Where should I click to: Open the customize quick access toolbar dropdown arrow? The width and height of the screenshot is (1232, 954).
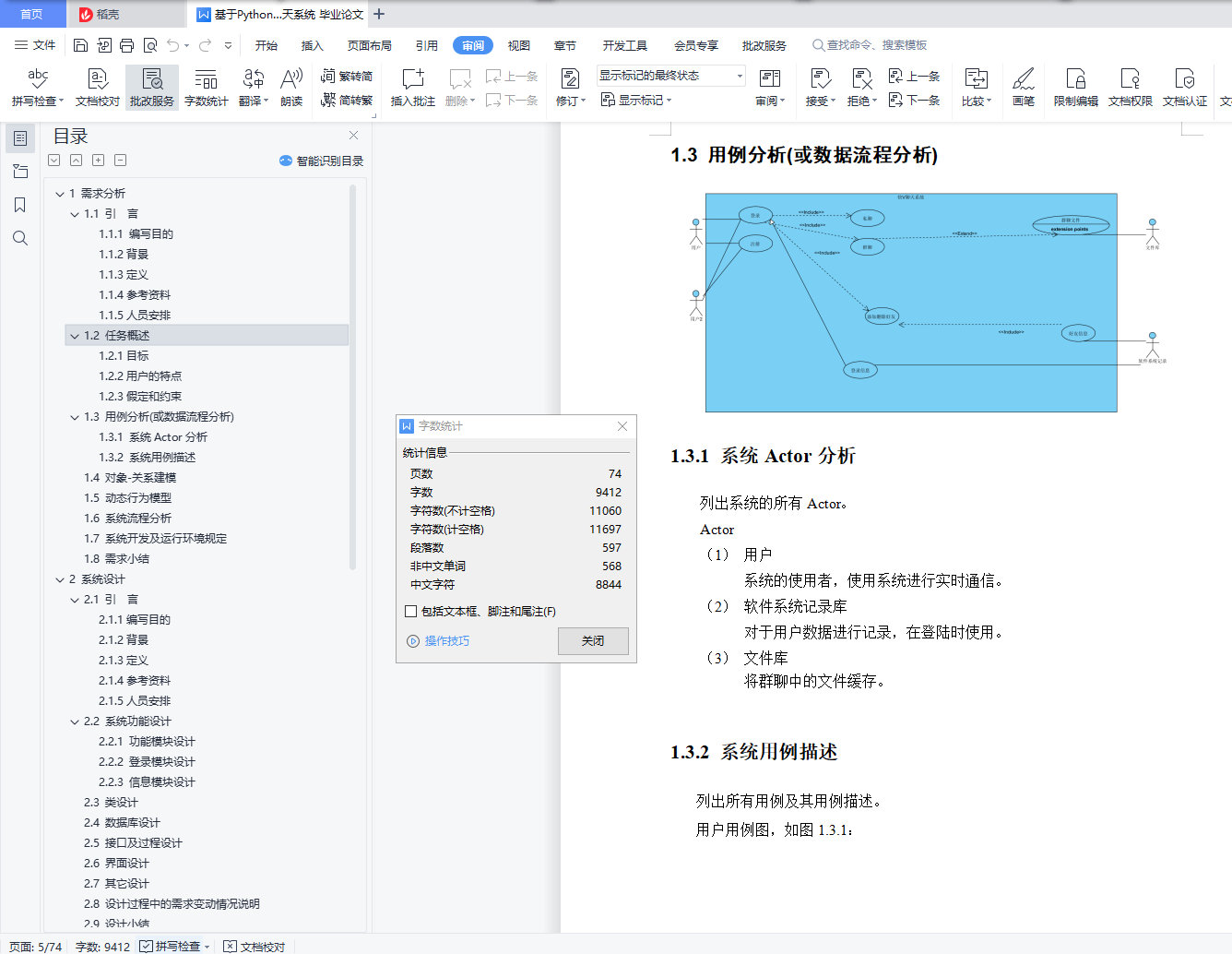click(228, 45)
